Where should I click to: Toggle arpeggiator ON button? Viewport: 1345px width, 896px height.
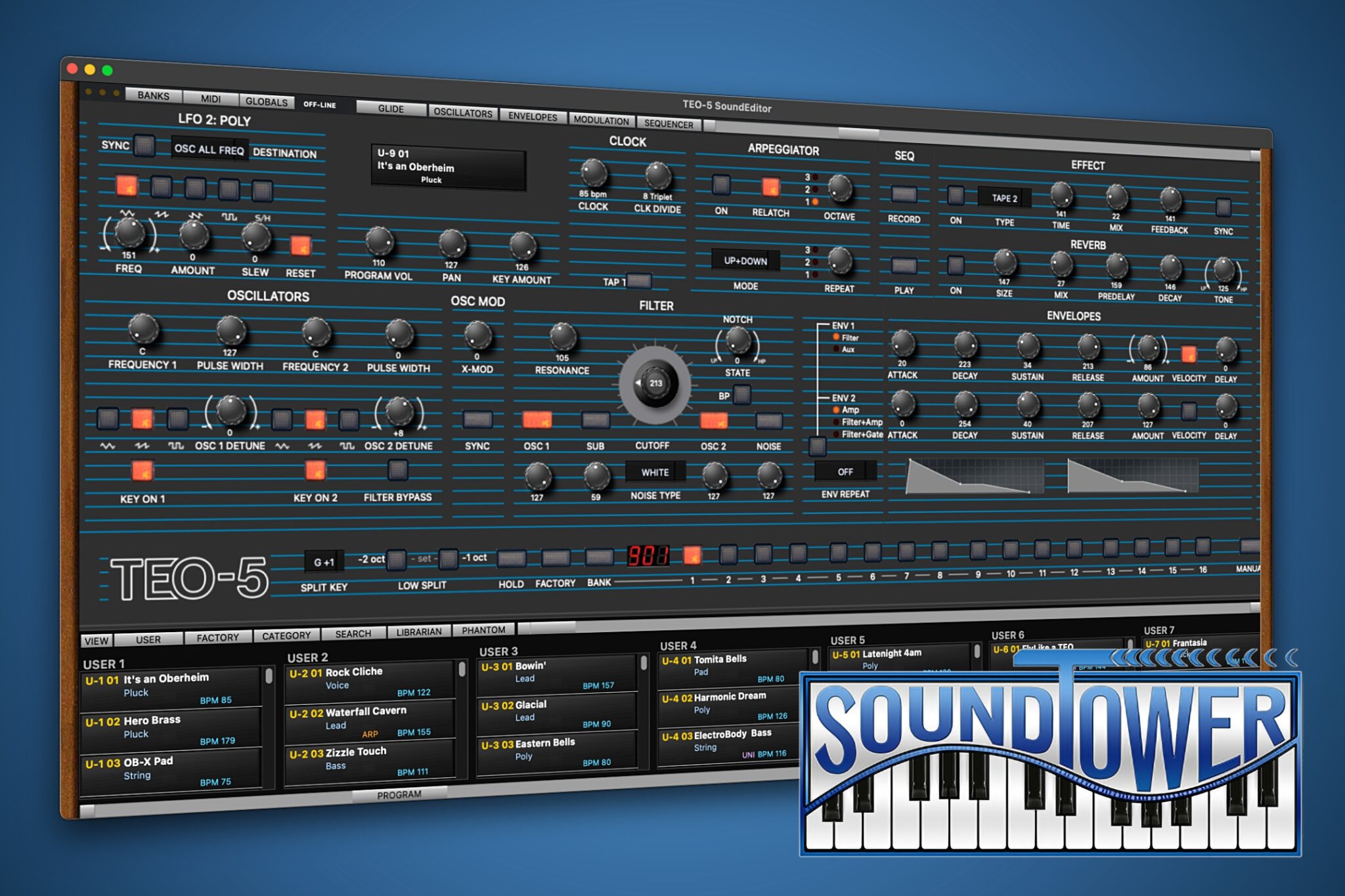click(721, 184)
